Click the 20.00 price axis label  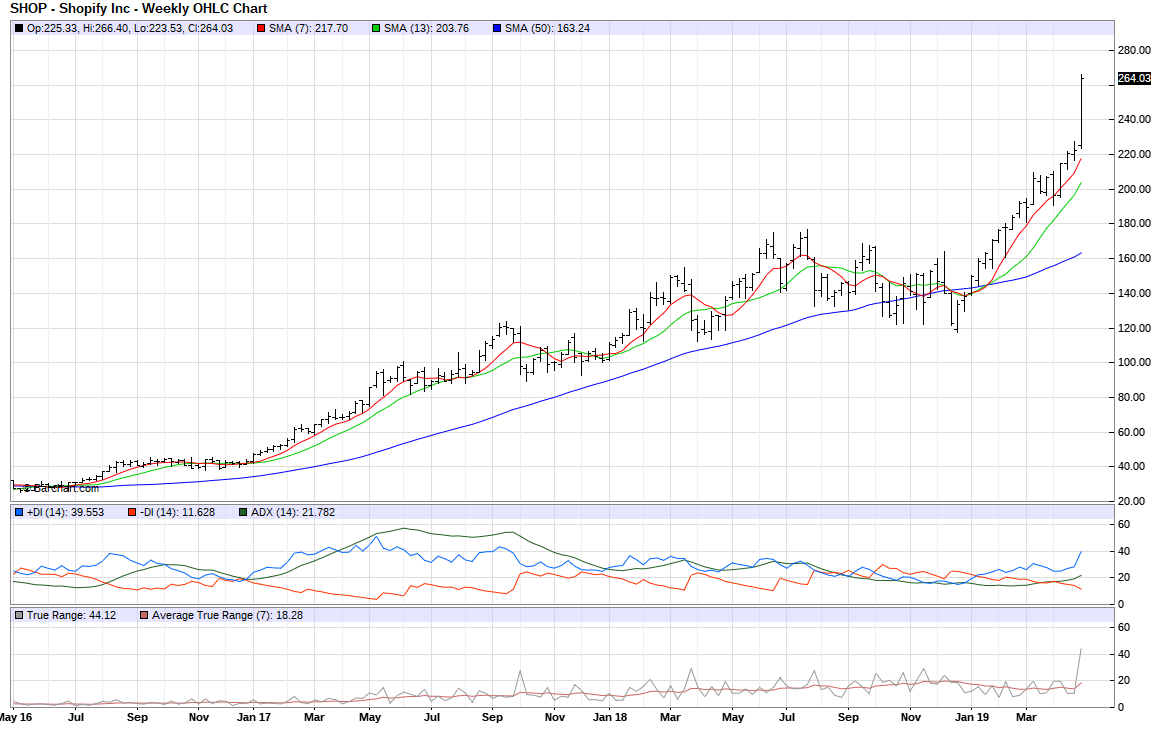tap(1134, 500)
